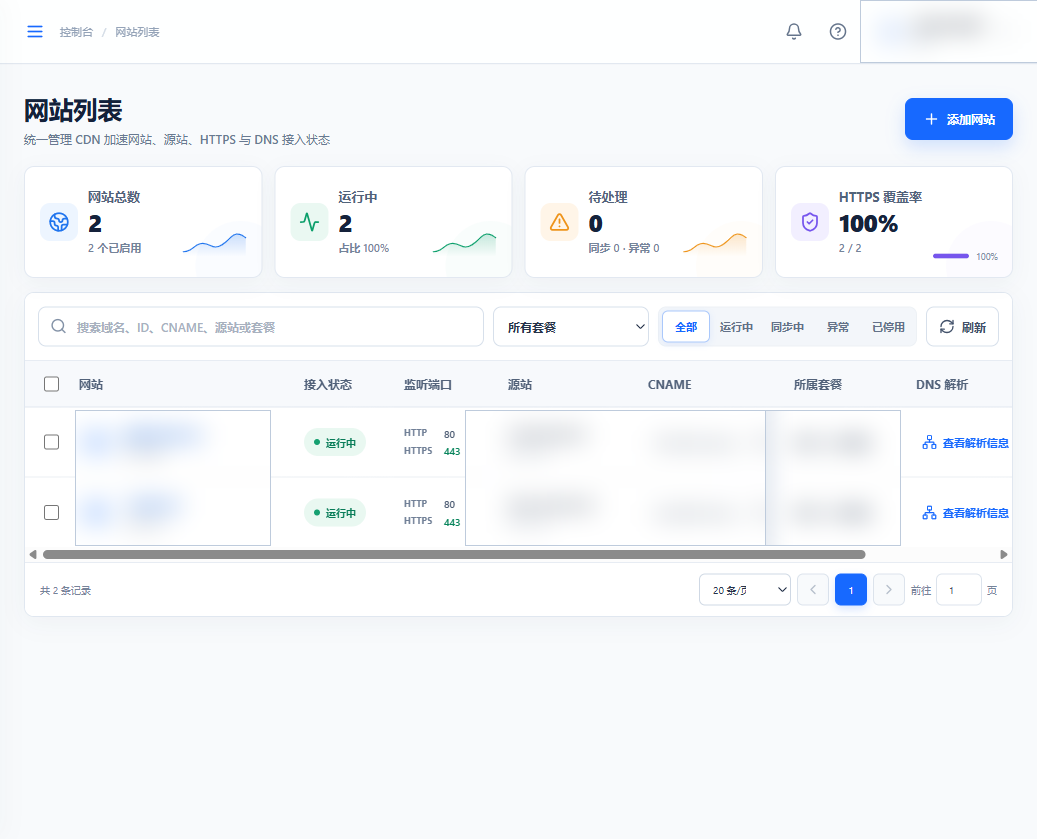The image size is (1037, 839).
Task: Click the 添加网站 button
Action: (958, 119)
